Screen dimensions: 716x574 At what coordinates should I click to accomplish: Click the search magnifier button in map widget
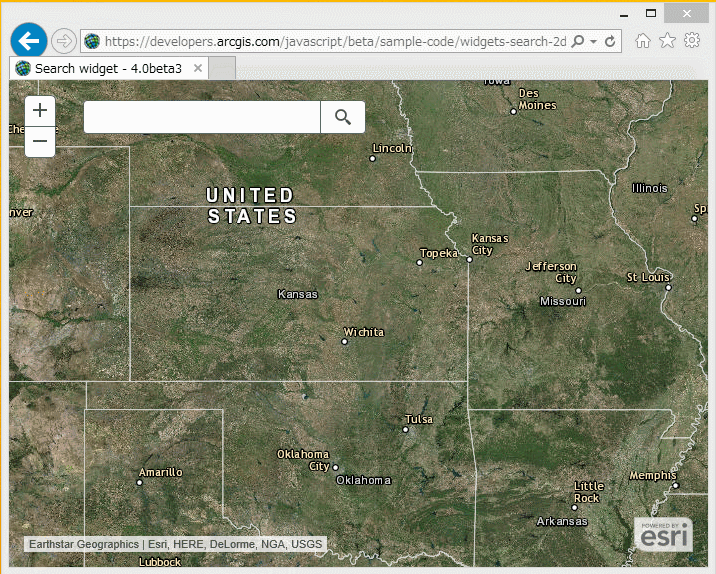tap(343, 117)
